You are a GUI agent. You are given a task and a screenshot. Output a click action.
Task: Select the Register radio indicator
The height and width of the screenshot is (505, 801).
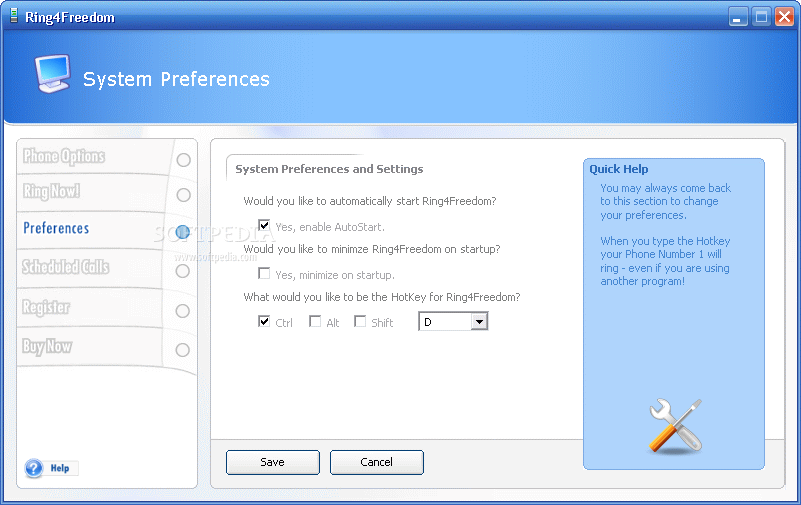(x=182, y=310)
